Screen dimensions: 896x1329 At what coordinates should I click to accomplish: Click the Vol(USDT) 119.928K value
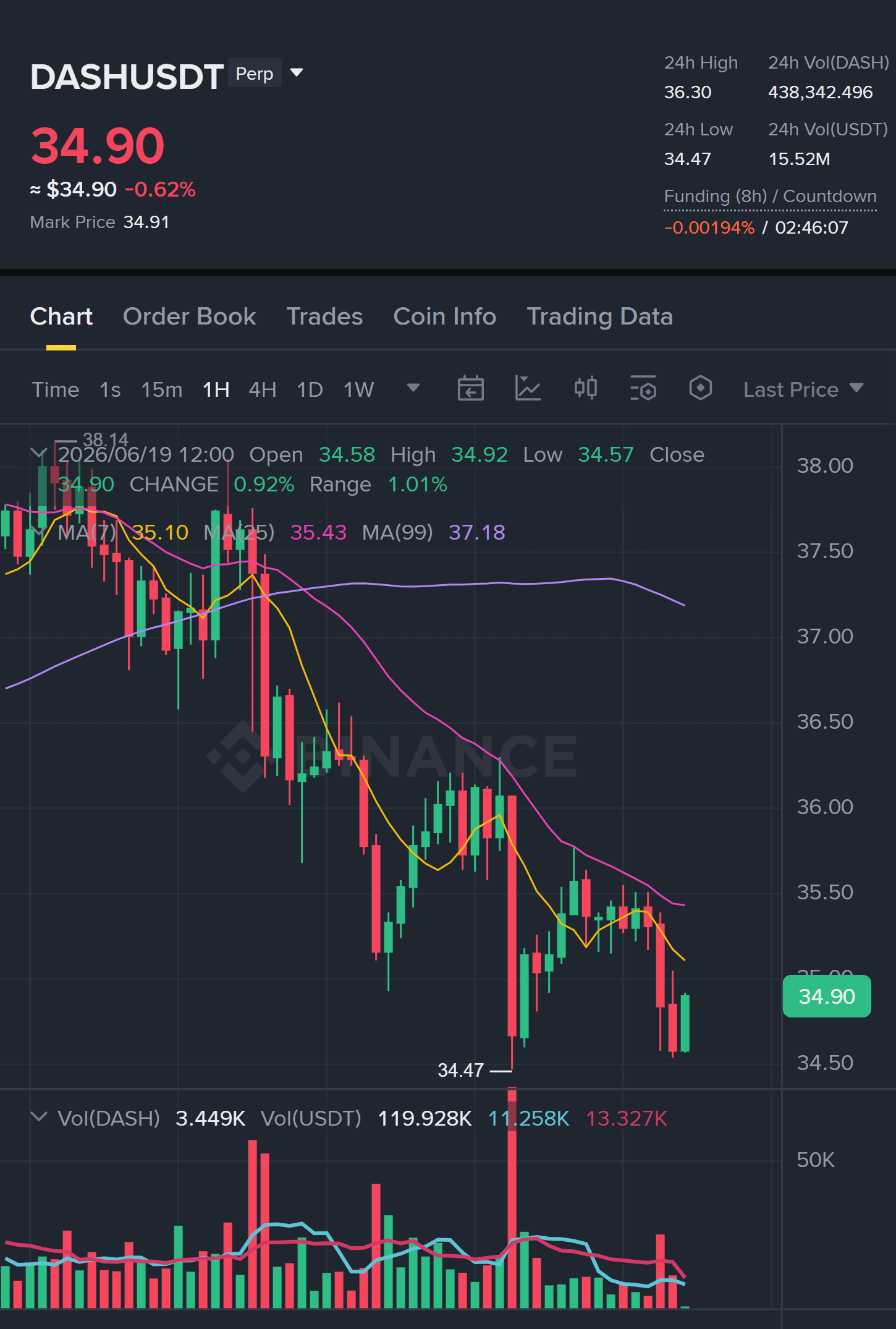click(425, 1118)
